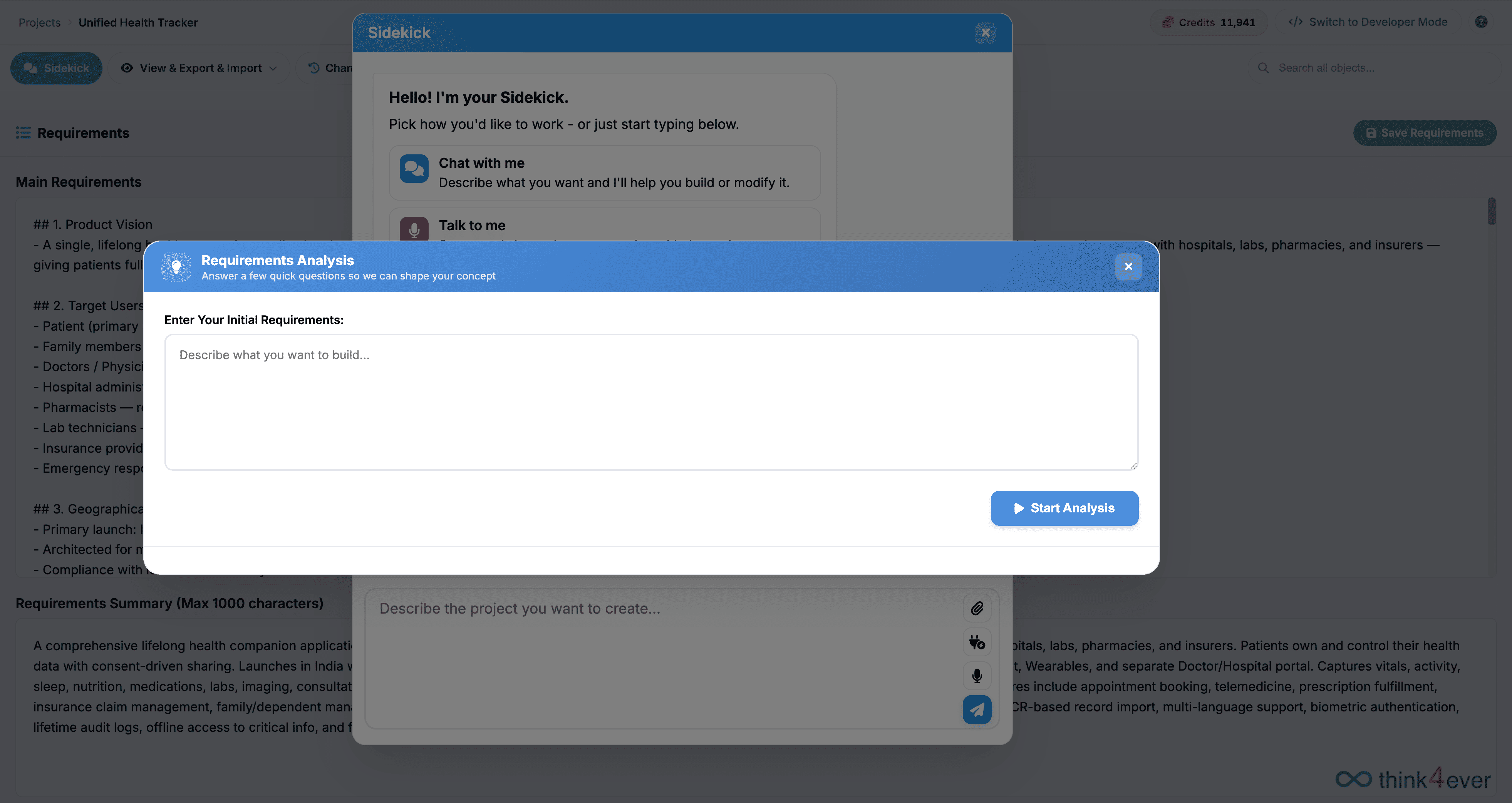Close the Requirements Analysis dialog
1512x803 pixels.
click(x=1128, y=266)
